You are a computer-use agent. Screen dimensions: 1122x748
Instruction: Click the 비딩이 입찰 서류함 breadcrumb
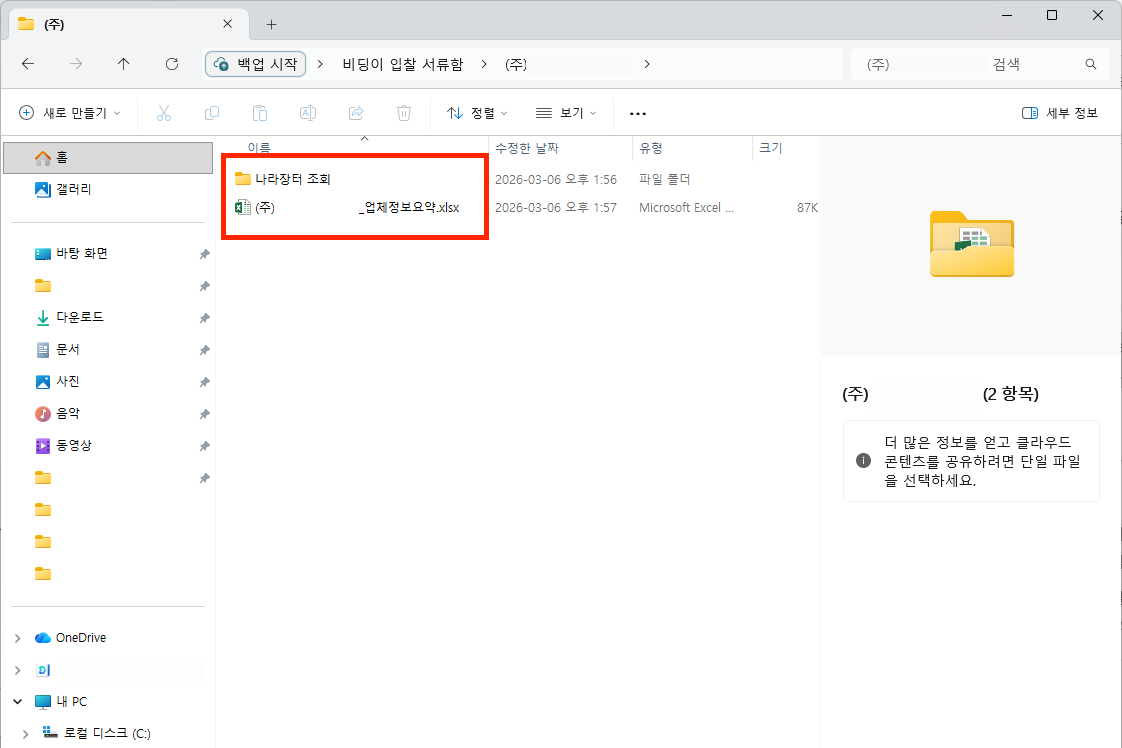point(403,64)
